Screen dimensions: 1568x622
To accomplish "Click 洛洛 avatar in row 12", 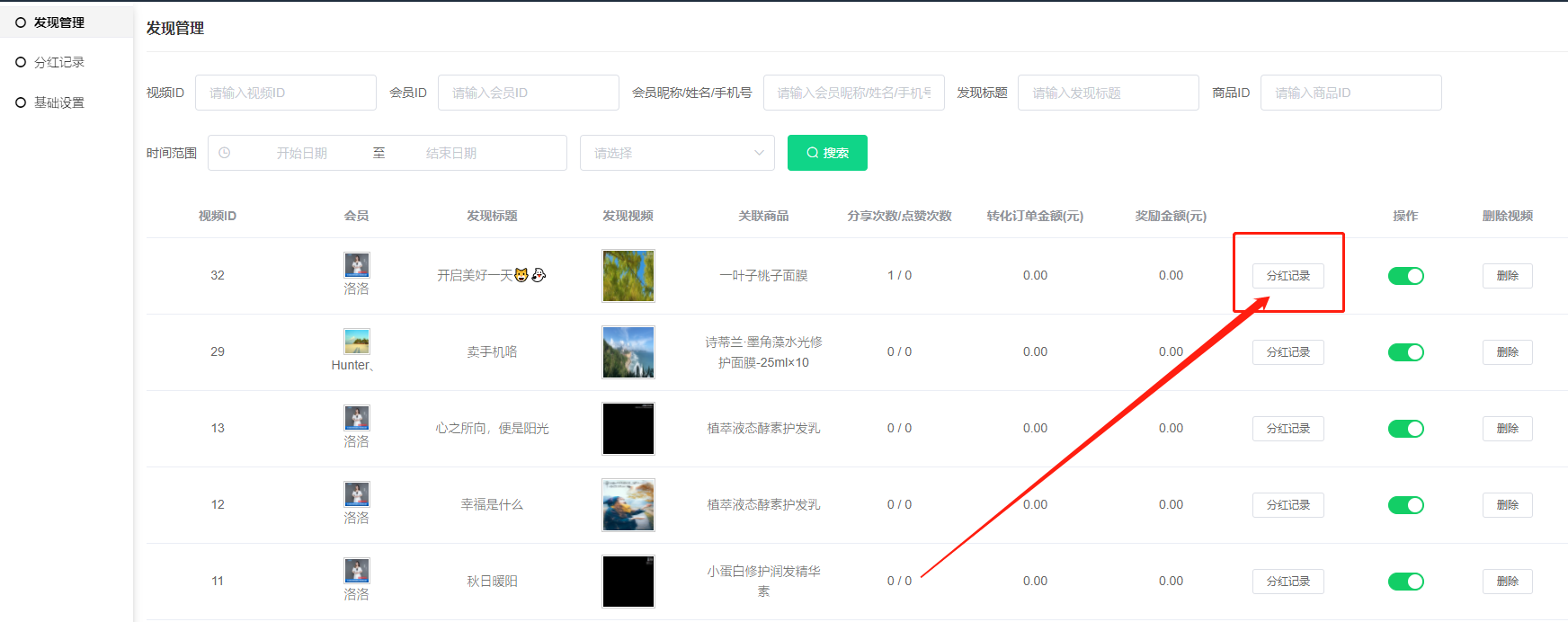I will pos(357,493).
